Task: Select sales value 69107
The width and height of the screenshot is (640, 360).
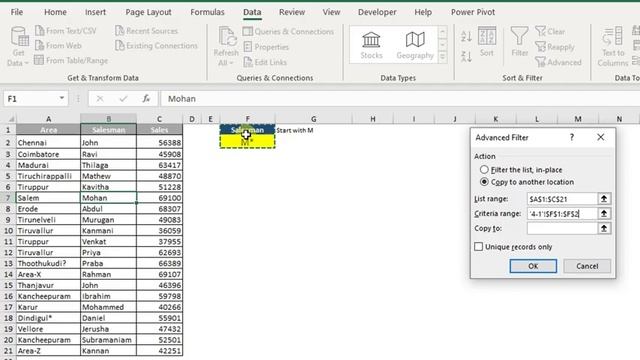Action: pyautogui.click(x=160, y=274)
